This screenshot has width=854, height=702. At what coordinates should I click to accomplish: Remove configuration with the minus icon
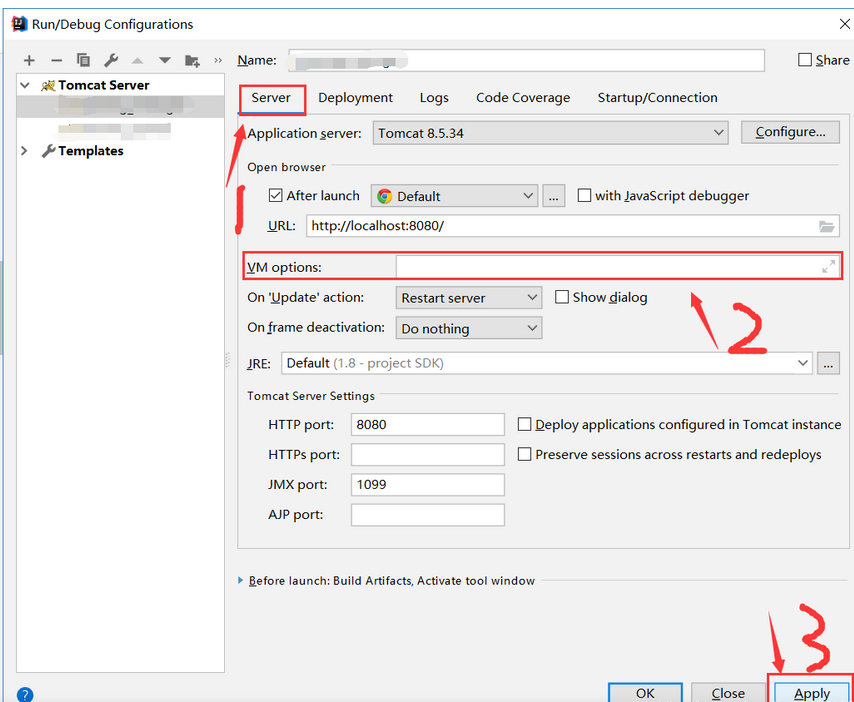57,60
